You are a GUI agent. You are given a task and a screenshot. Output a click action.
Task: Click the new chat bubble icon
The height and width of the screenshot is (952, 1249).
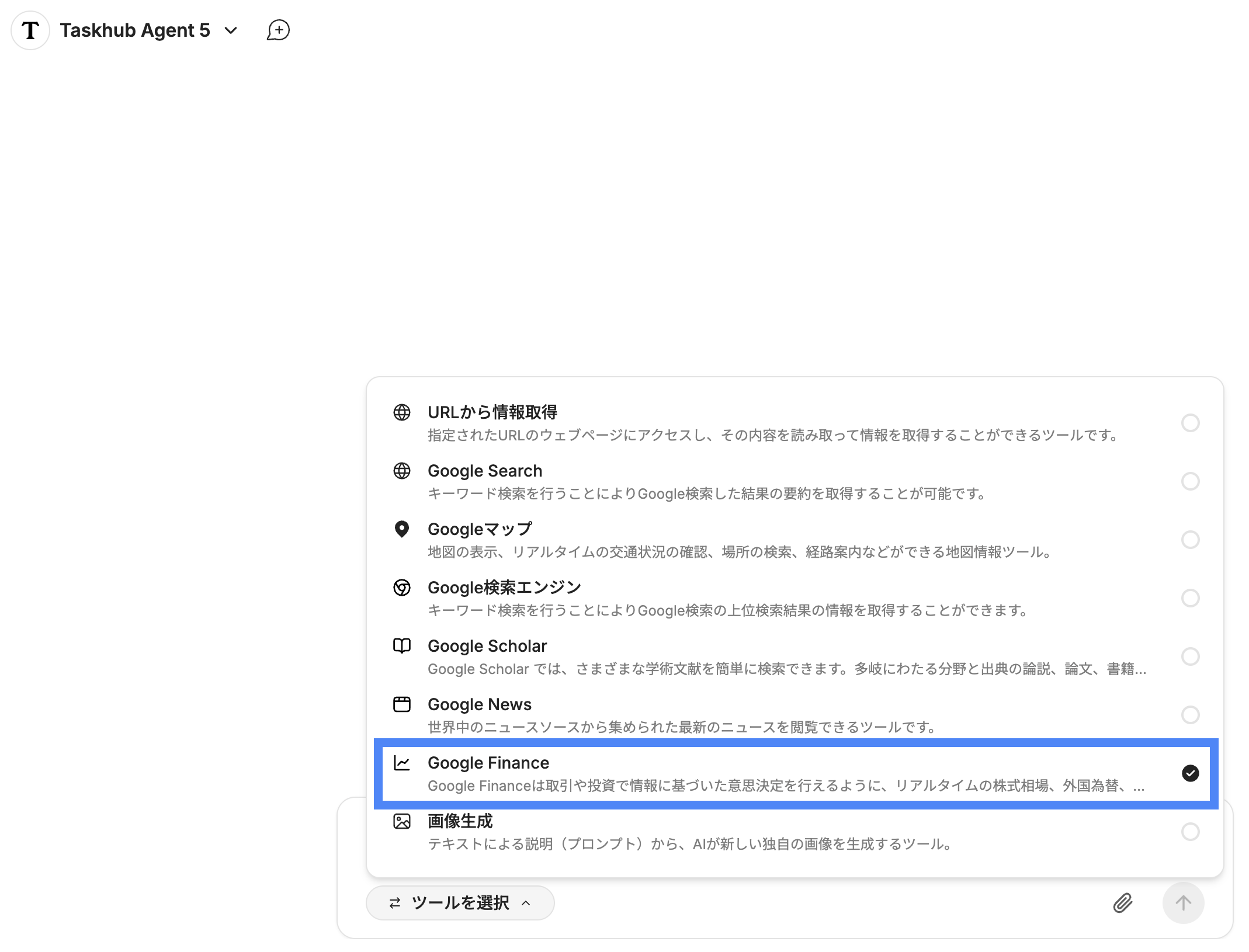tap(278, 30)
